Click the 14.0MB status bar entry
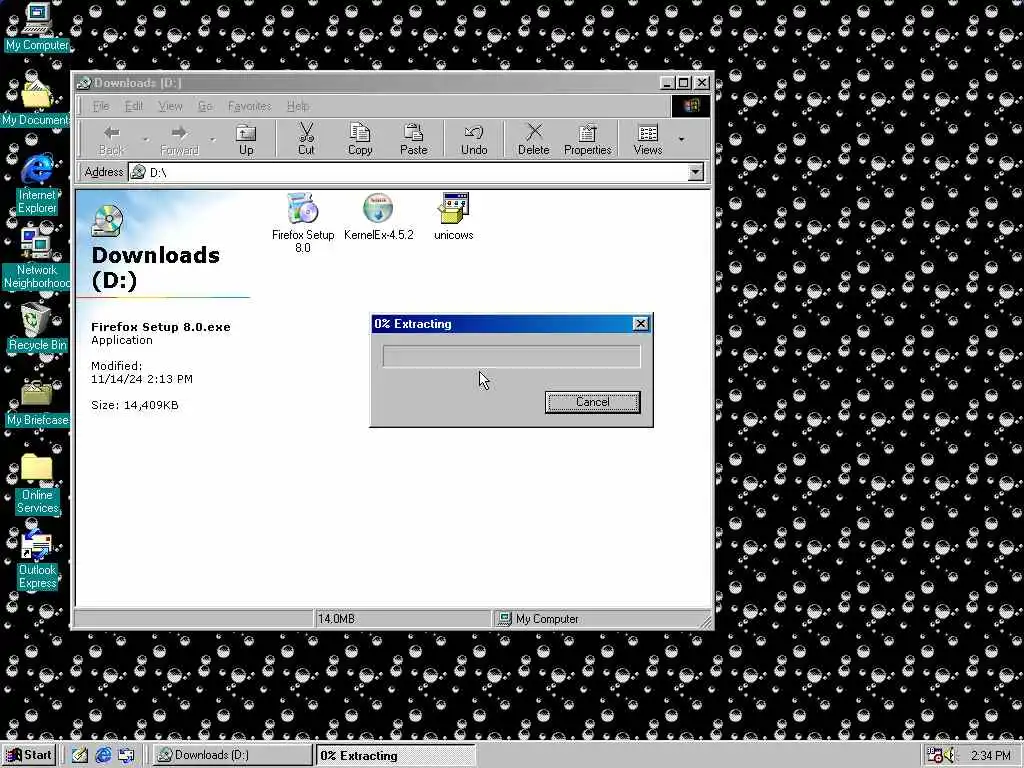 [x=402, y=619]
